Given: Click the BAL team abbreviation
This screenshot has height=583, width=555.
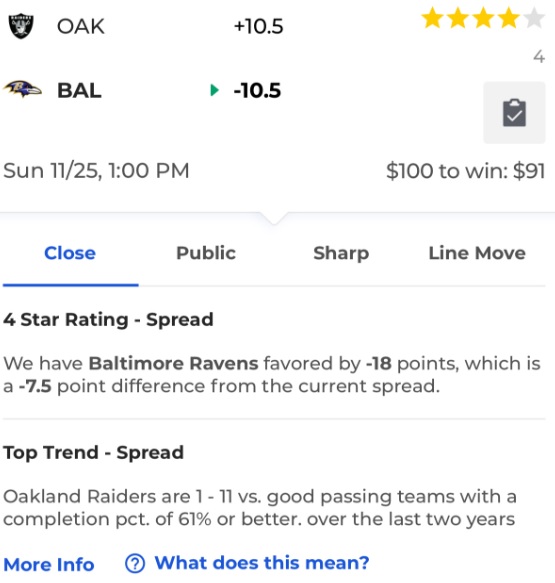Looking at the screenshot, I should 79,90.
